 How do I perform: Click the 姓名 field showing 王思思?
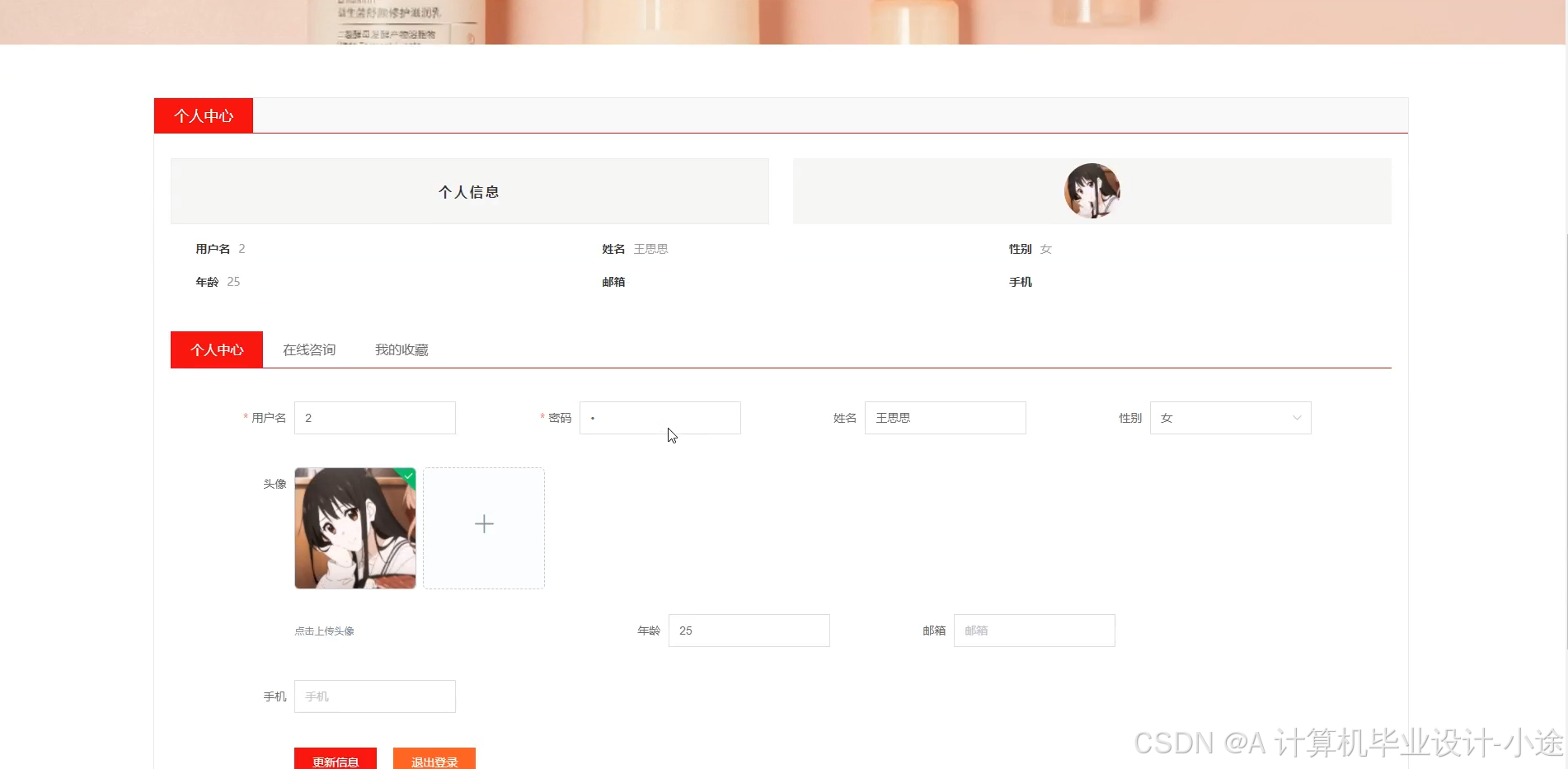click(x=946, y=418)
